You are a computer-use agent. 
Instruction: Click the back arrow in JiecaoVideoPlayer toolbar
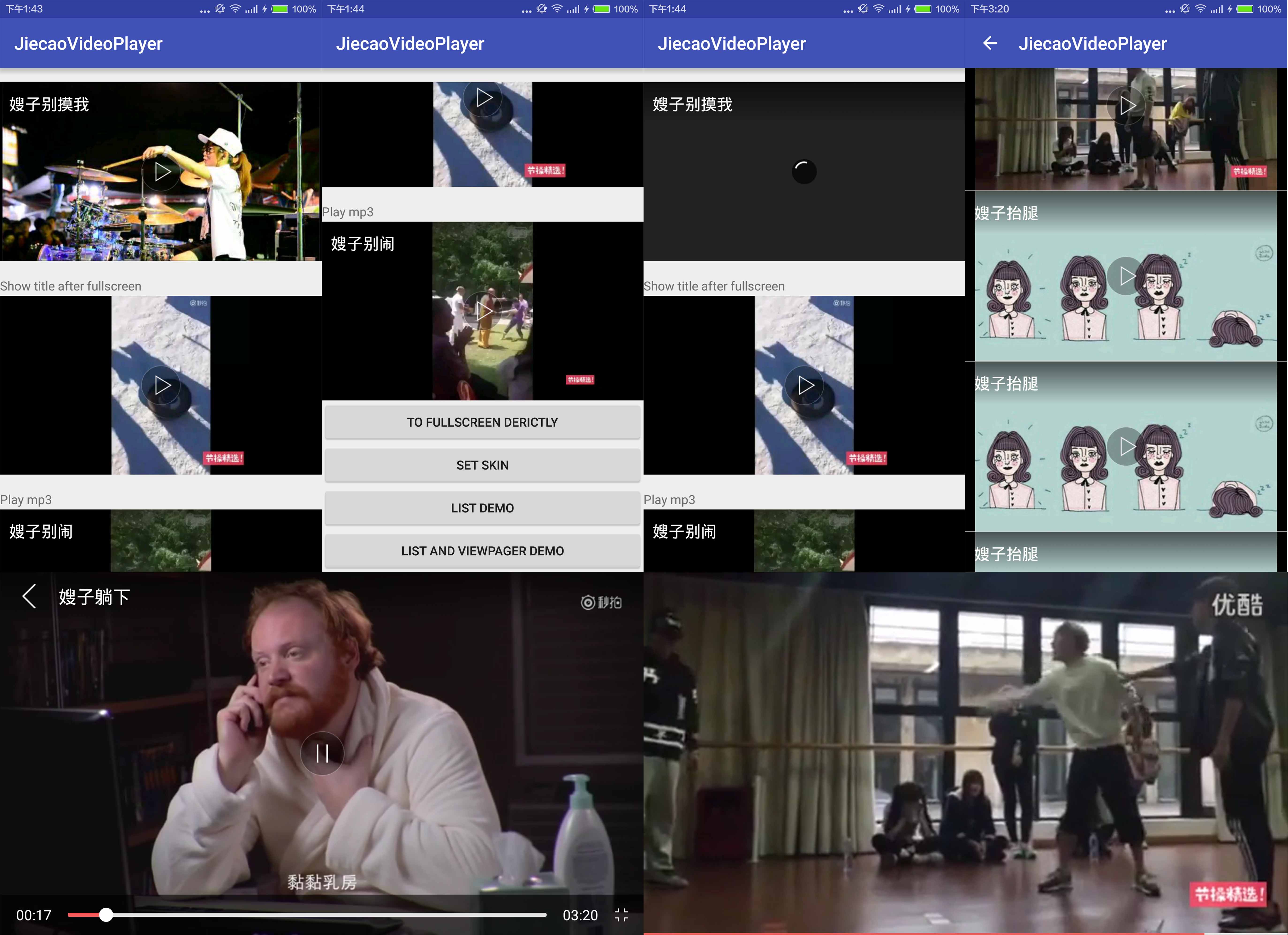[x=990, y=43]
